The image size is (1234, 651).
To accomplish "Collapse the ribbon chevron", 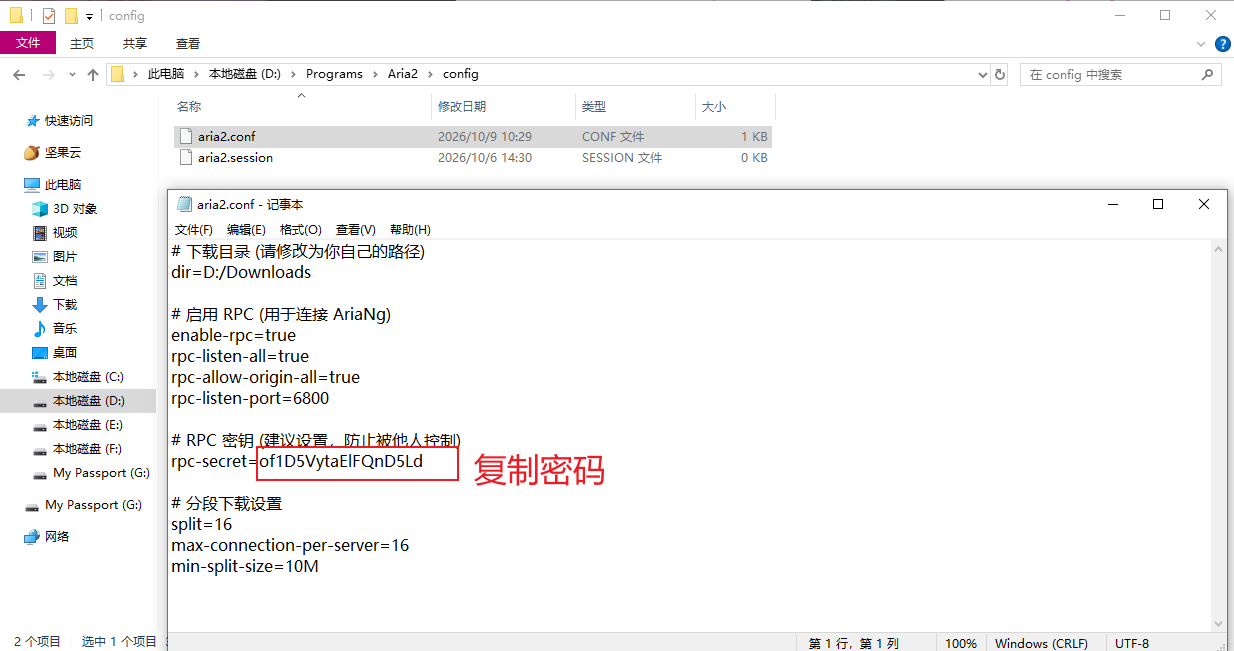I will pos(1202,44).
